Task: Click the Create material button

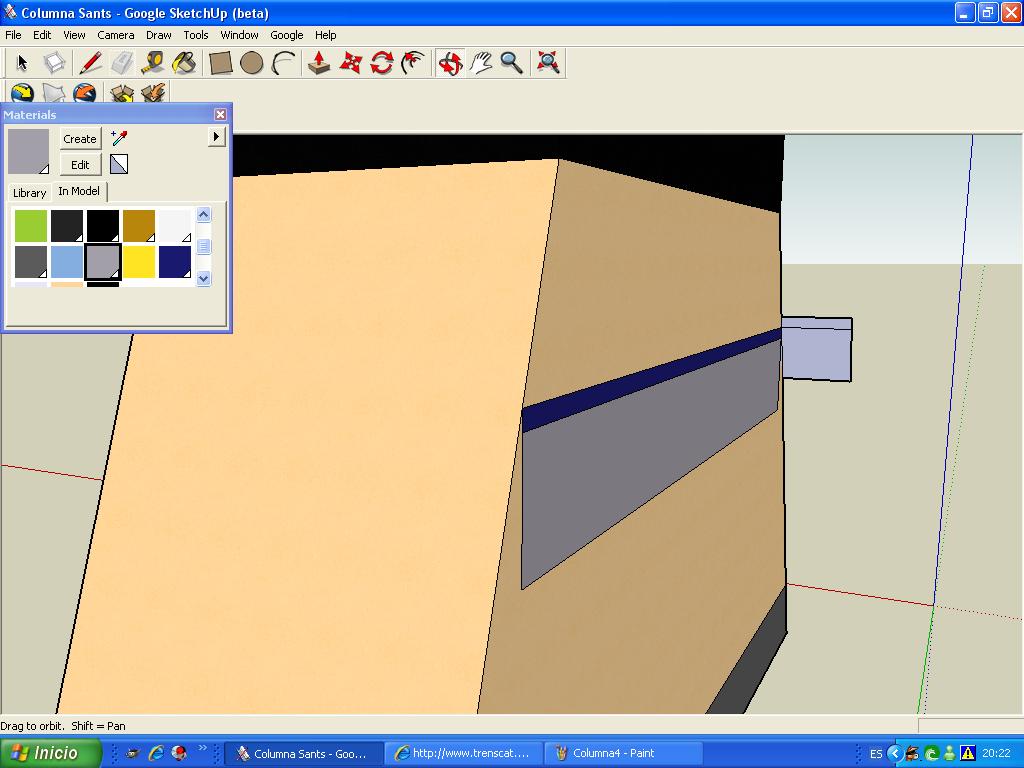Action: 80,139
